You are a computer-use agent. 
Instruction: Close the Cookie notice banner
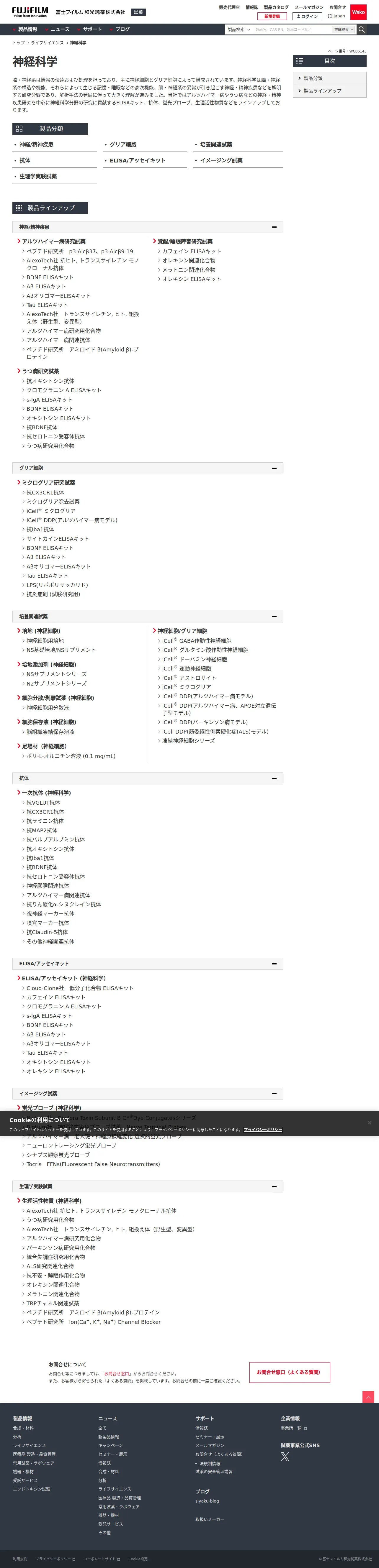pos(369,1122)
